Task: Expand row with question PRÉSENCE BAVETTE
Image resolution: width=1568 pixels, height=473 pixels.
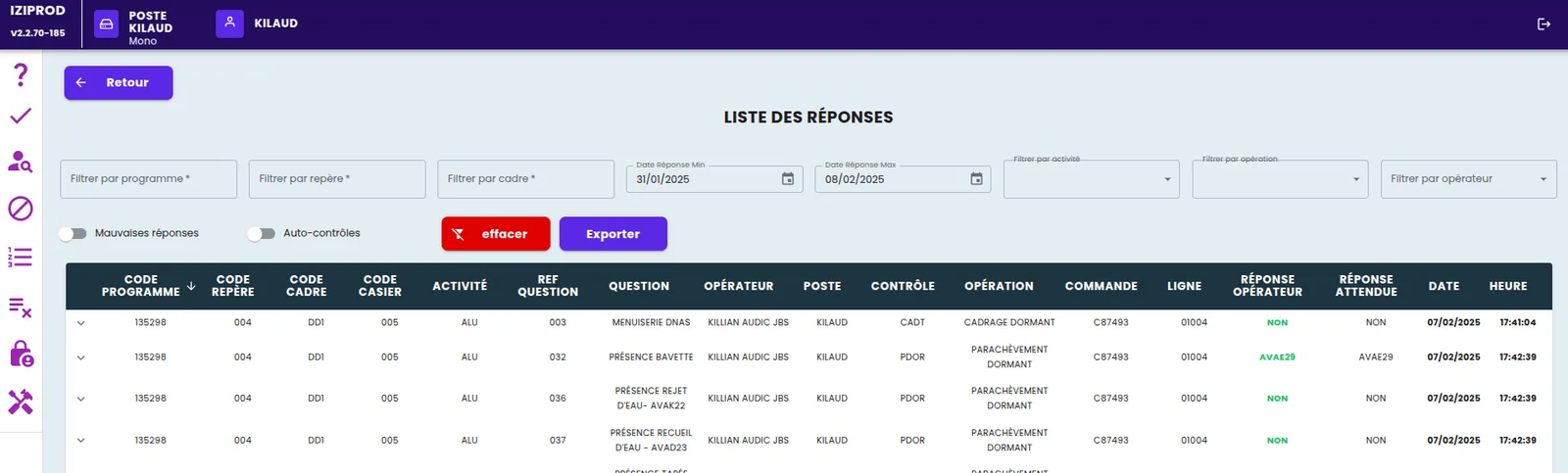Action: click(x=80, y=357)
